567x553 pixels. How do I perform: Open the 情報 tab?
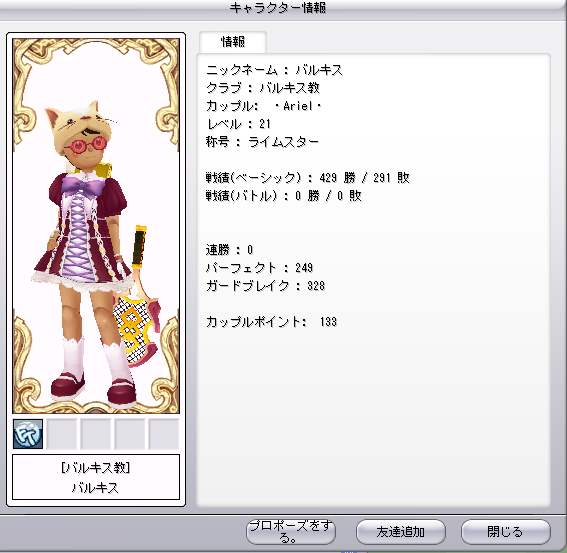233,42
